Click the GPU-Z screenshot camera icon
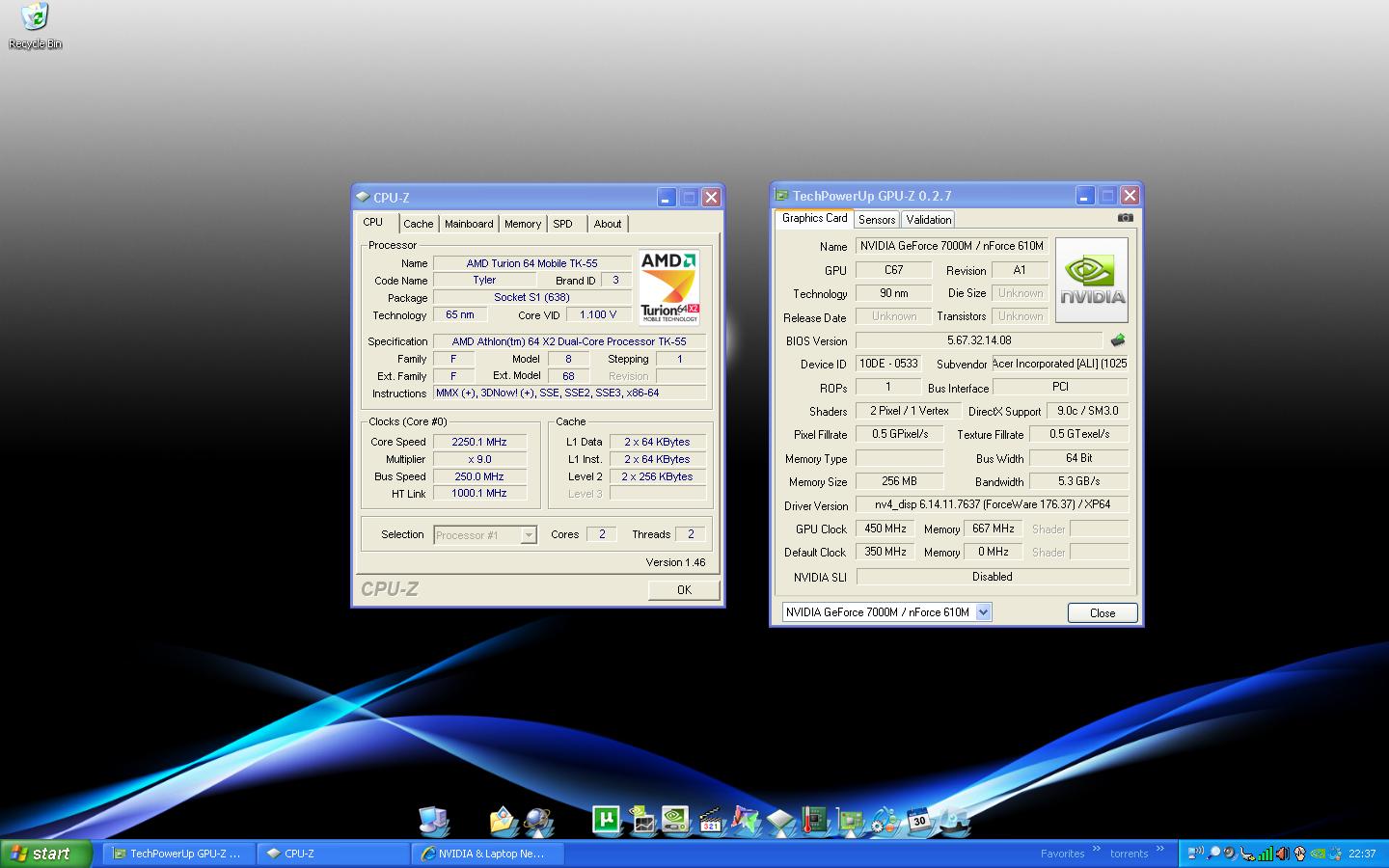Screen dimensions: 1389x868 [x=1125, y=218]
